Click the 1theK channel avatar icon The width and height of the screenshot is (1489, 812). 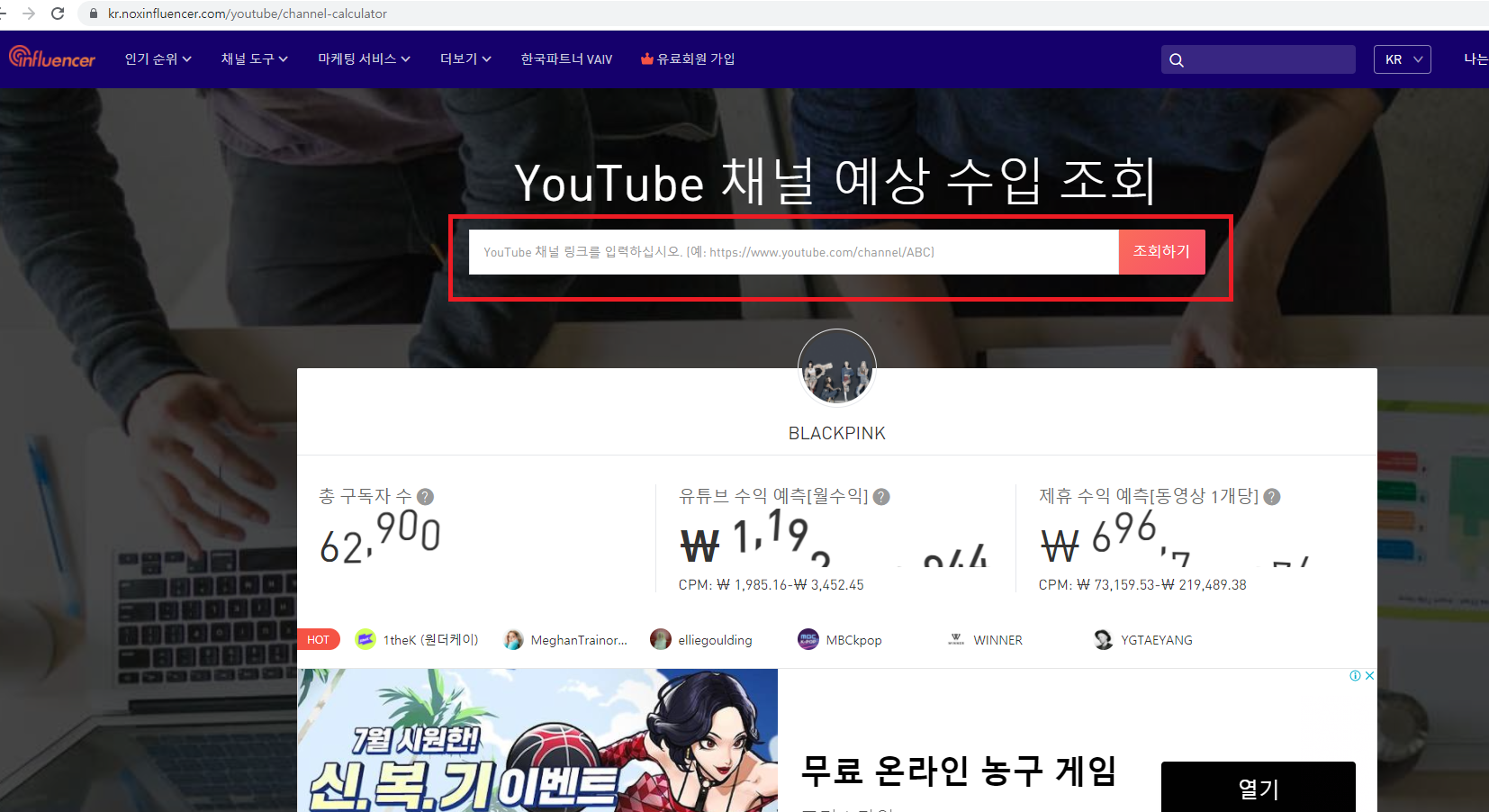click(365, 639)
